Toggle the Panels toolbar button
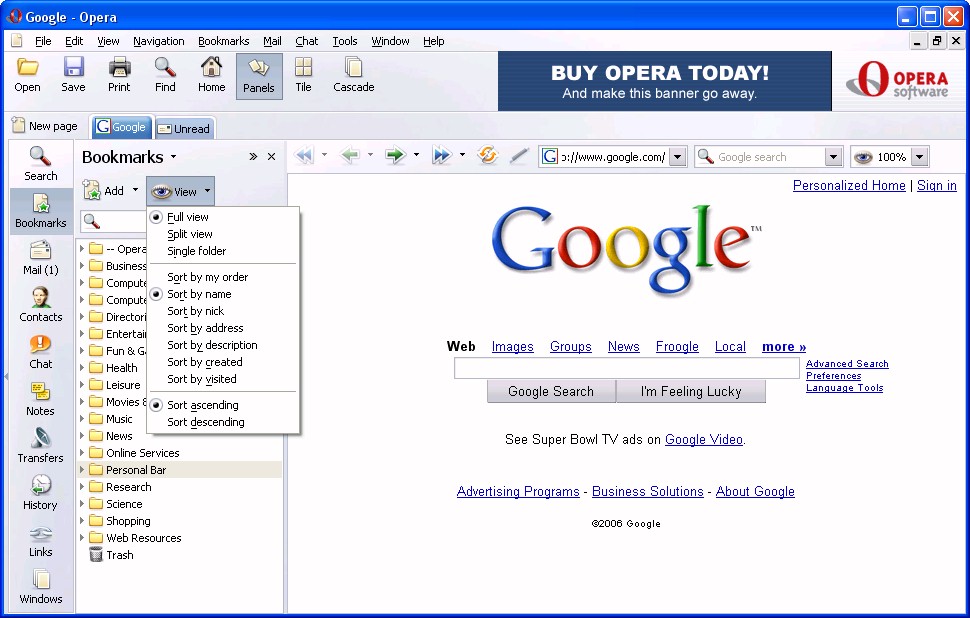 pyautogui.click(x=259, y=76)
